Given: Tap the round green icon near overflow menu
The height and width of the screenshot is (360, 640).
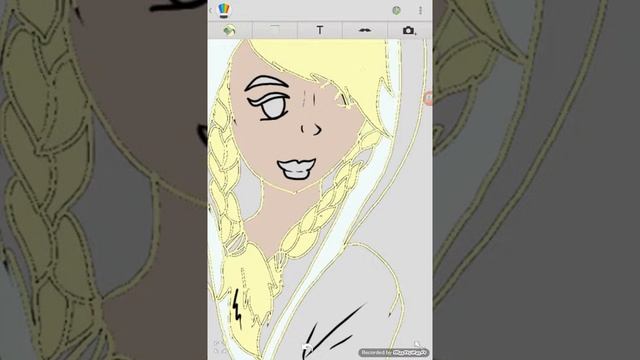Looking at the screenshot, I should point(396,10).
